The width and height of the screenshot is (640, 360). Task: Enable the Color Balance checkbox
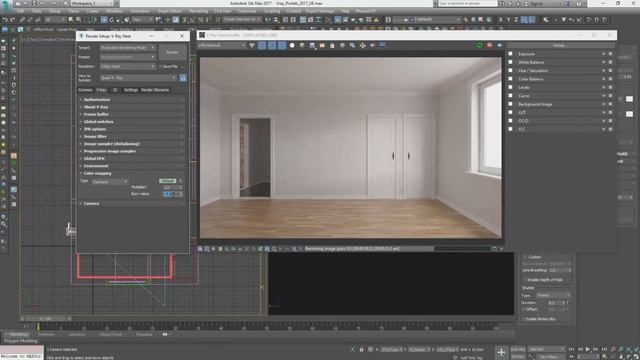[x=510, y=79]
